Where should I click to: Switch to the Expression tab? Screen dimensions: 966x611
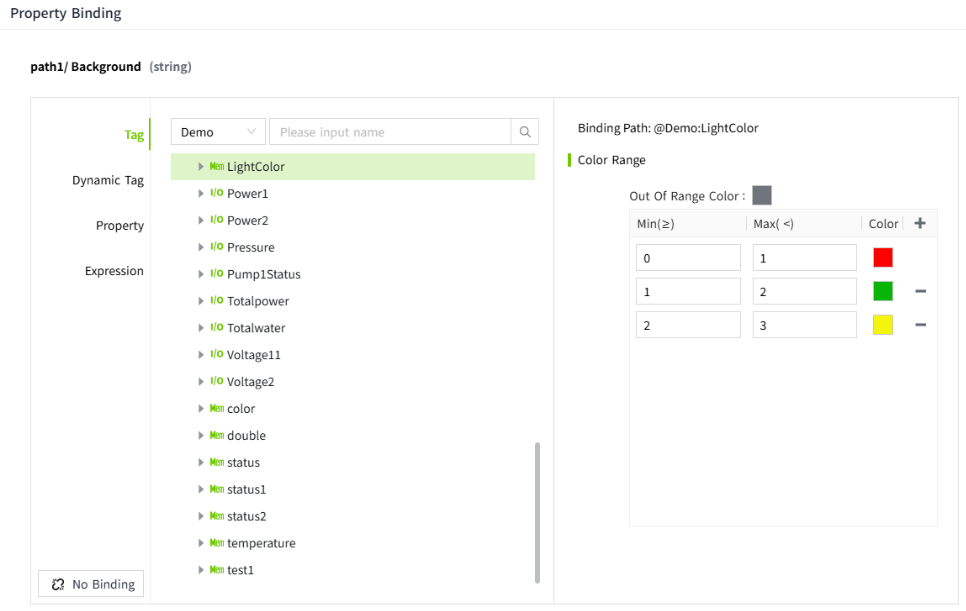pos(114,271)
